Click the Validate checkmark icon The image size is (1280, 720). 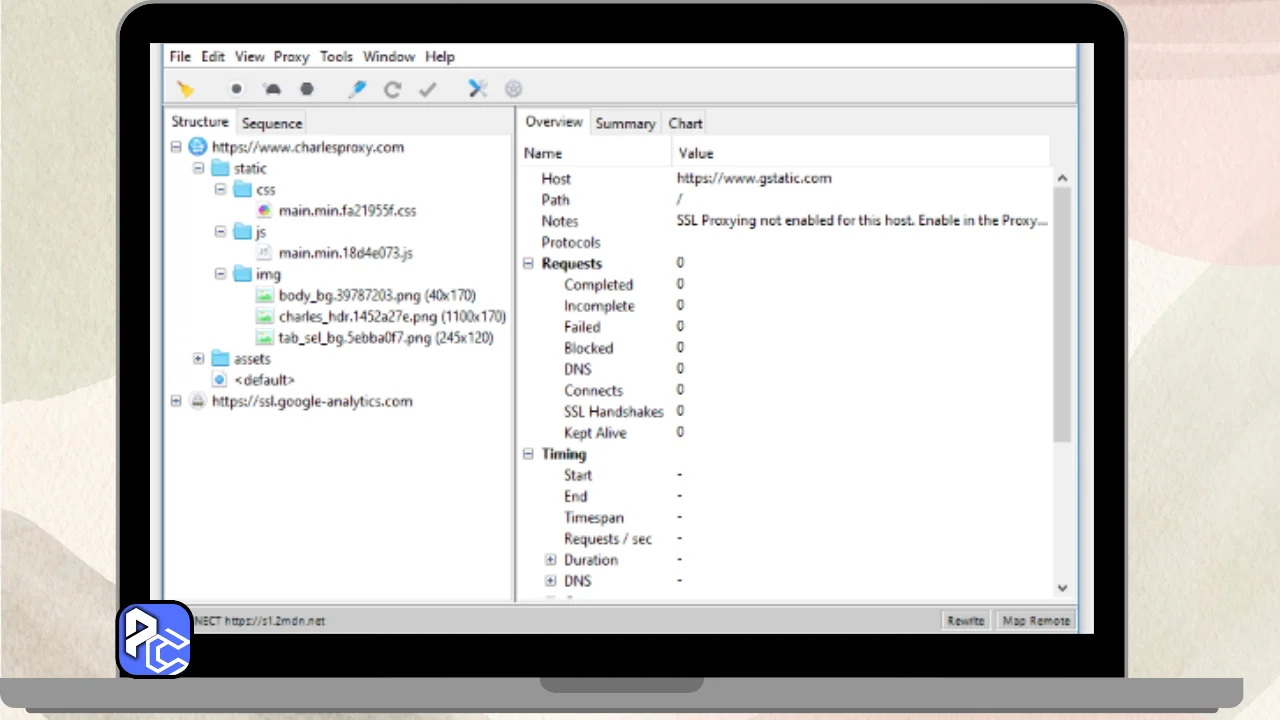(x=428, y=89)
